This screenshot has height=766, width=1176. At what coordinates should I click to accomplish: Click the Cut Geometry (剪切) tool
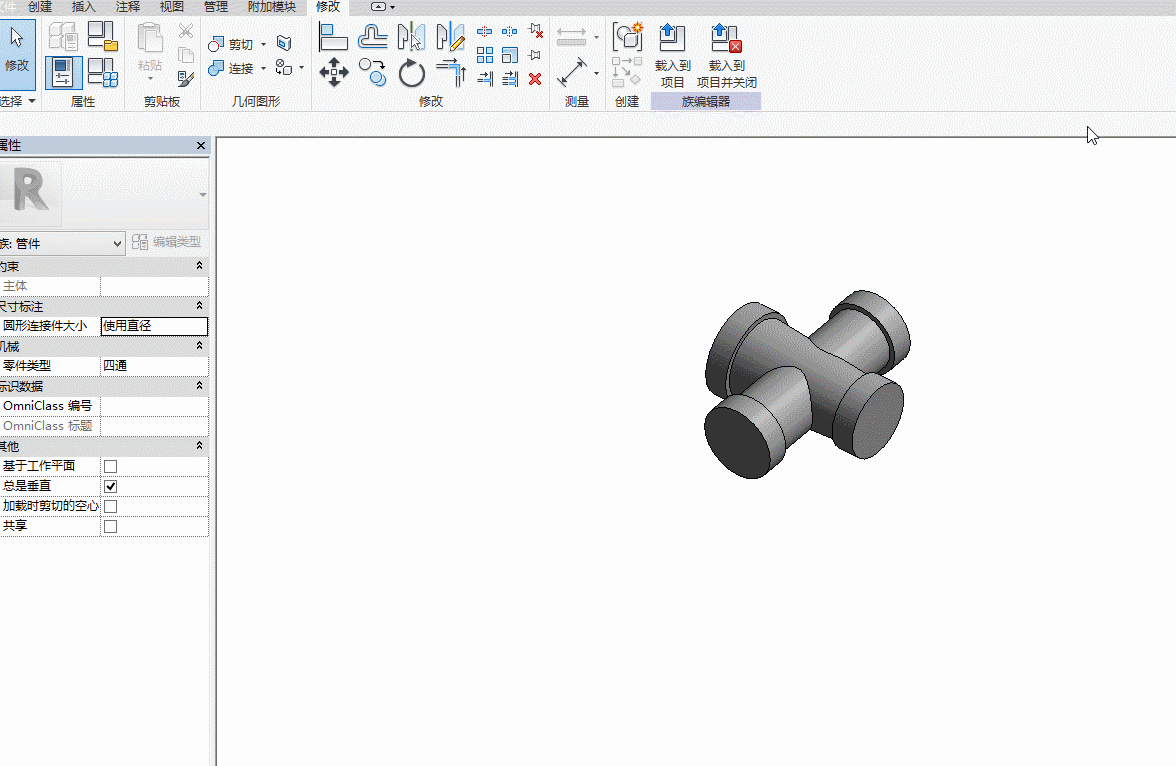(231, 44)
